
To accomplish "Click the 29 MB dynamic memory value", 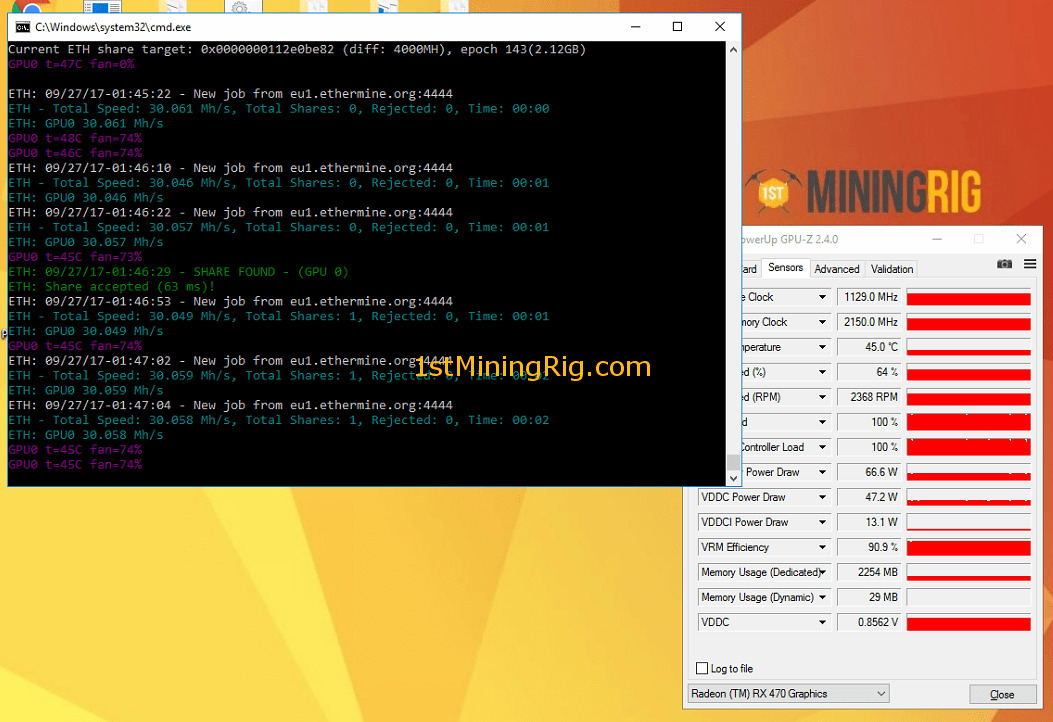I will [x=869, y=597].
